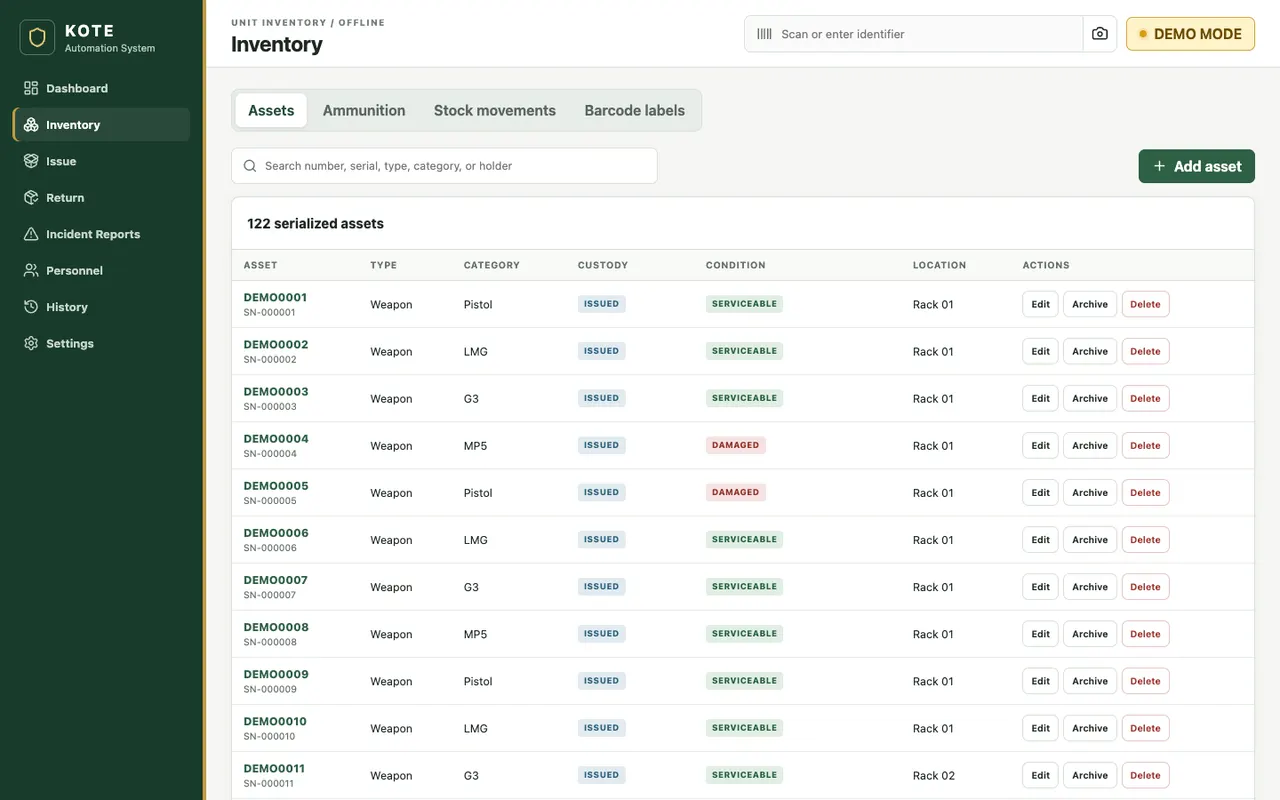Click Rack 02 location of DEMO0011
The image size is (1280, 800).
(934, 775)
